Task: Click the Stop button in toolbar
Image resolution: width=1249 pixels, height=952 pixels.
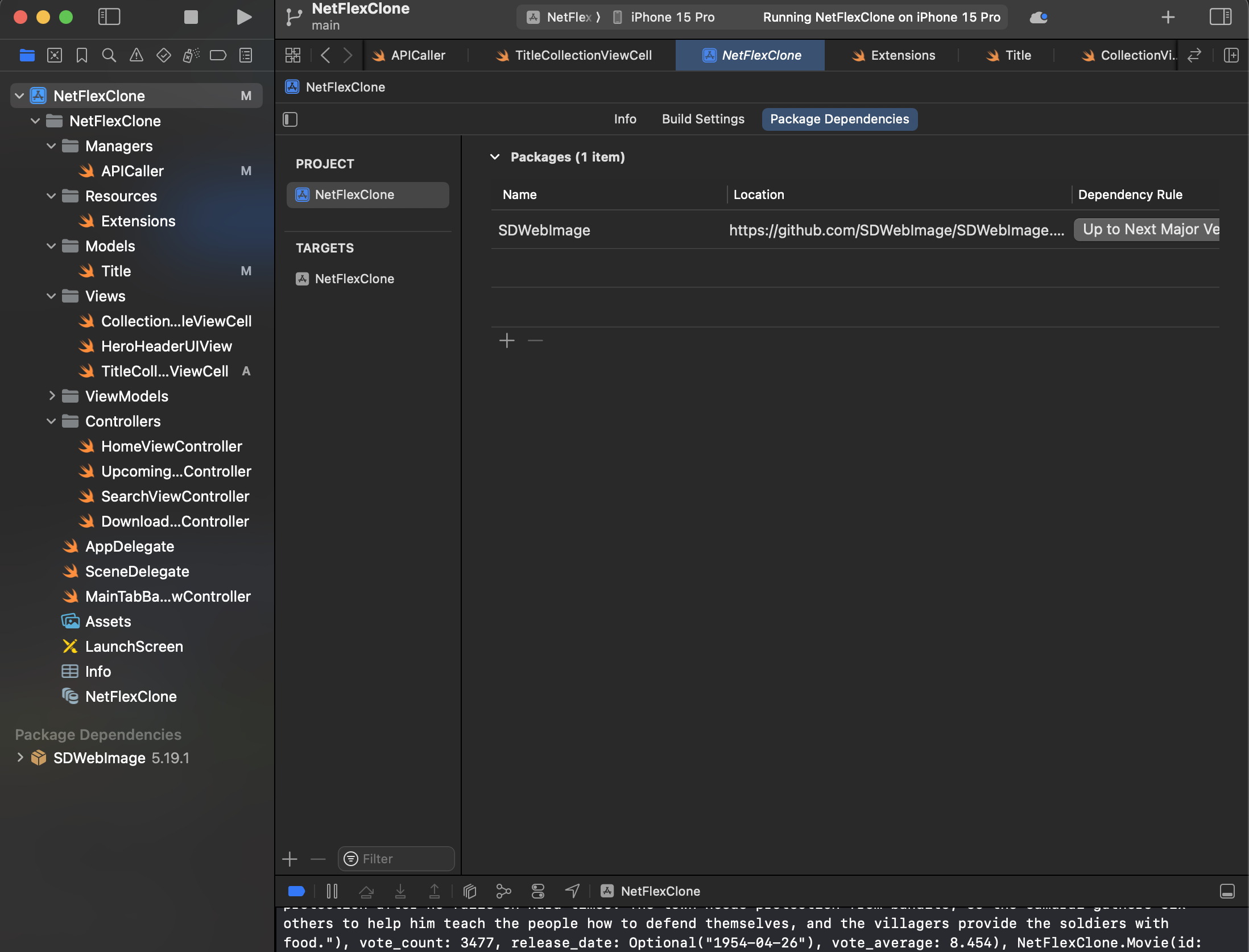Action: coord(191,17)
